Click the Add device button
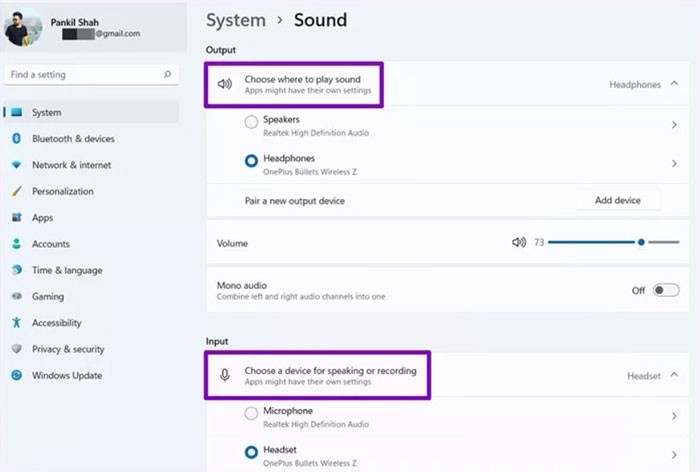700x472 pixels. pyautogui.click(x=617, y=200)
